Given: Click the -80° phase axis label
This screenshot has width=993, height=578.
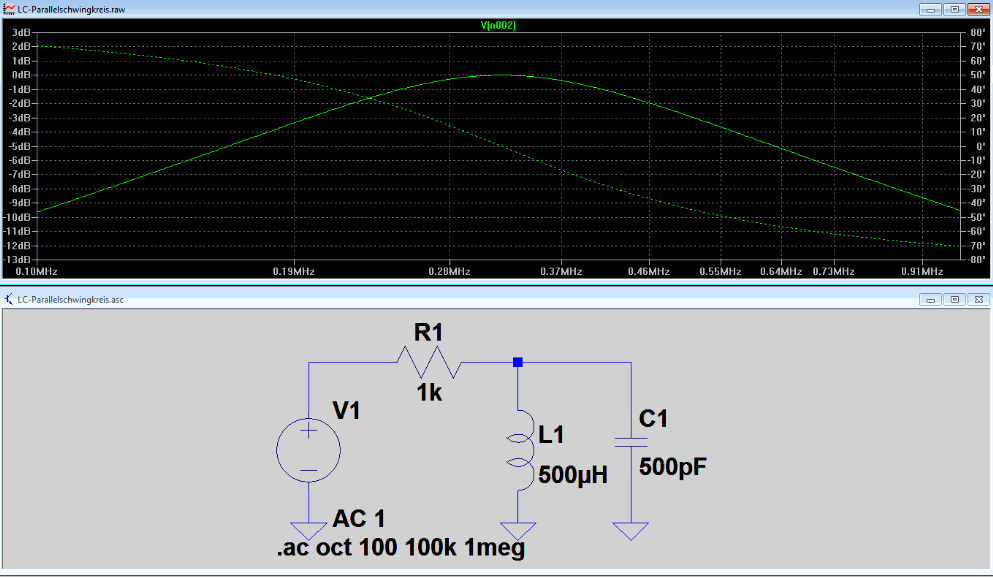Looking at the screenshot, I should tap(976, 260).
